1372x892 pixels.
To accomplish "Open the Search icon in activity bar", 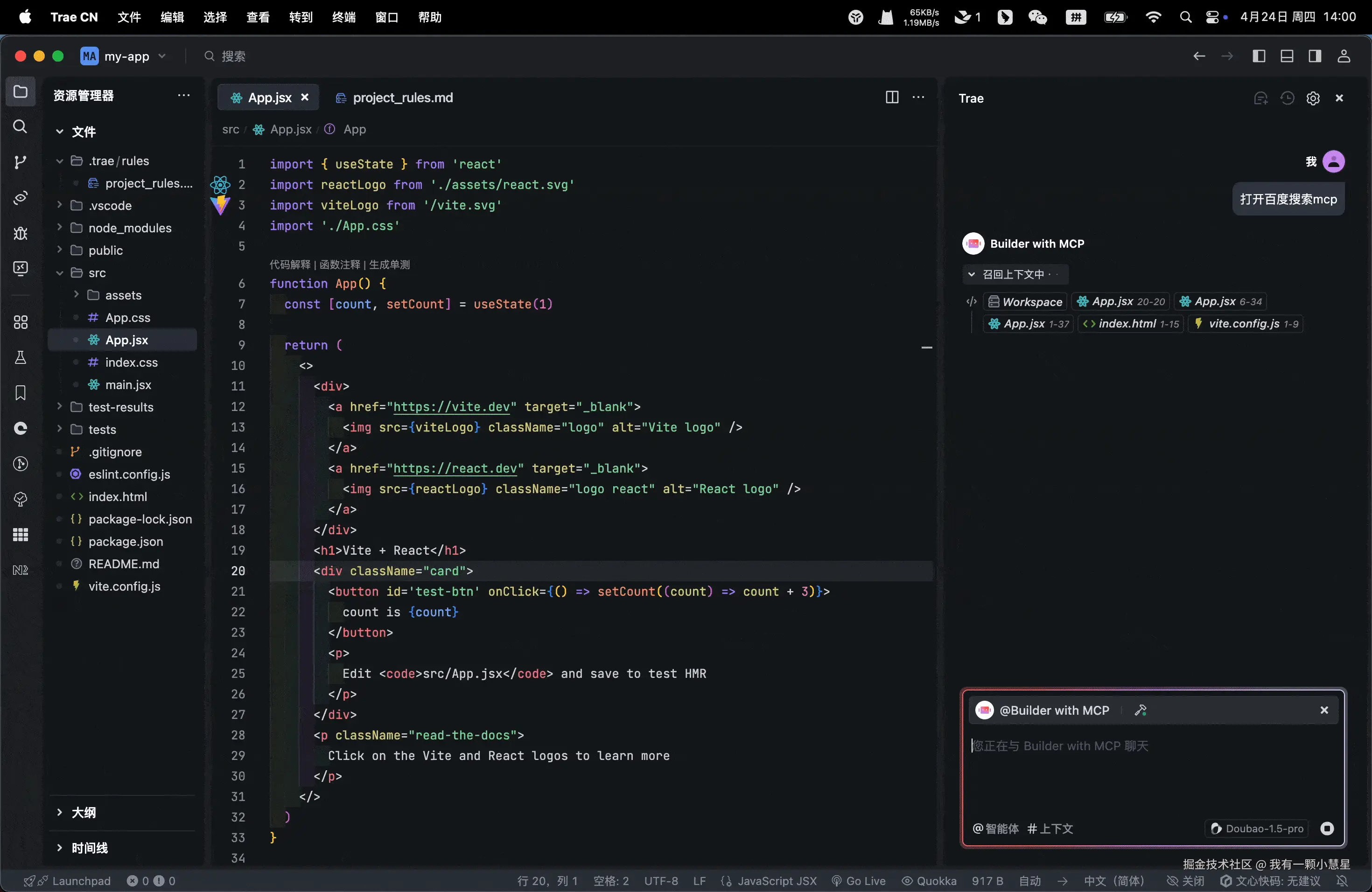I will point(20,127).
